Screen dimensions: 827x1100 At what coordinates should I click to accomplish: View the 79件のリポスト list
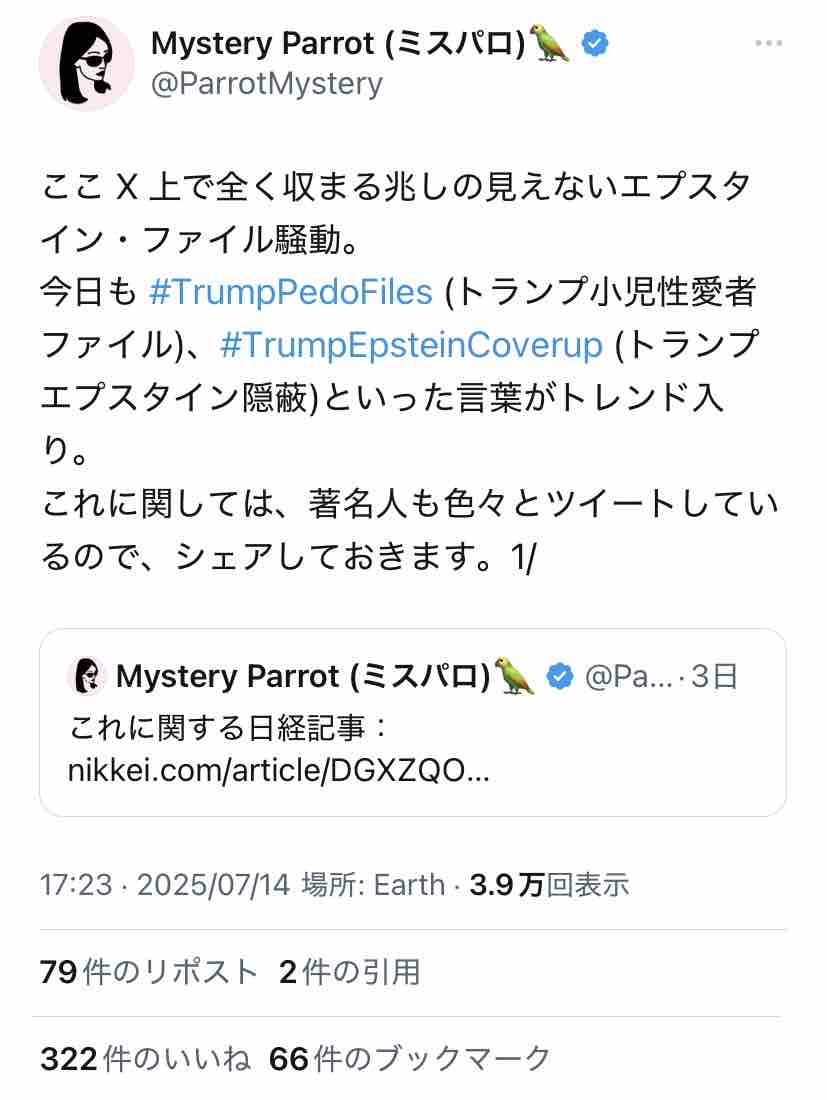(149, 971)
